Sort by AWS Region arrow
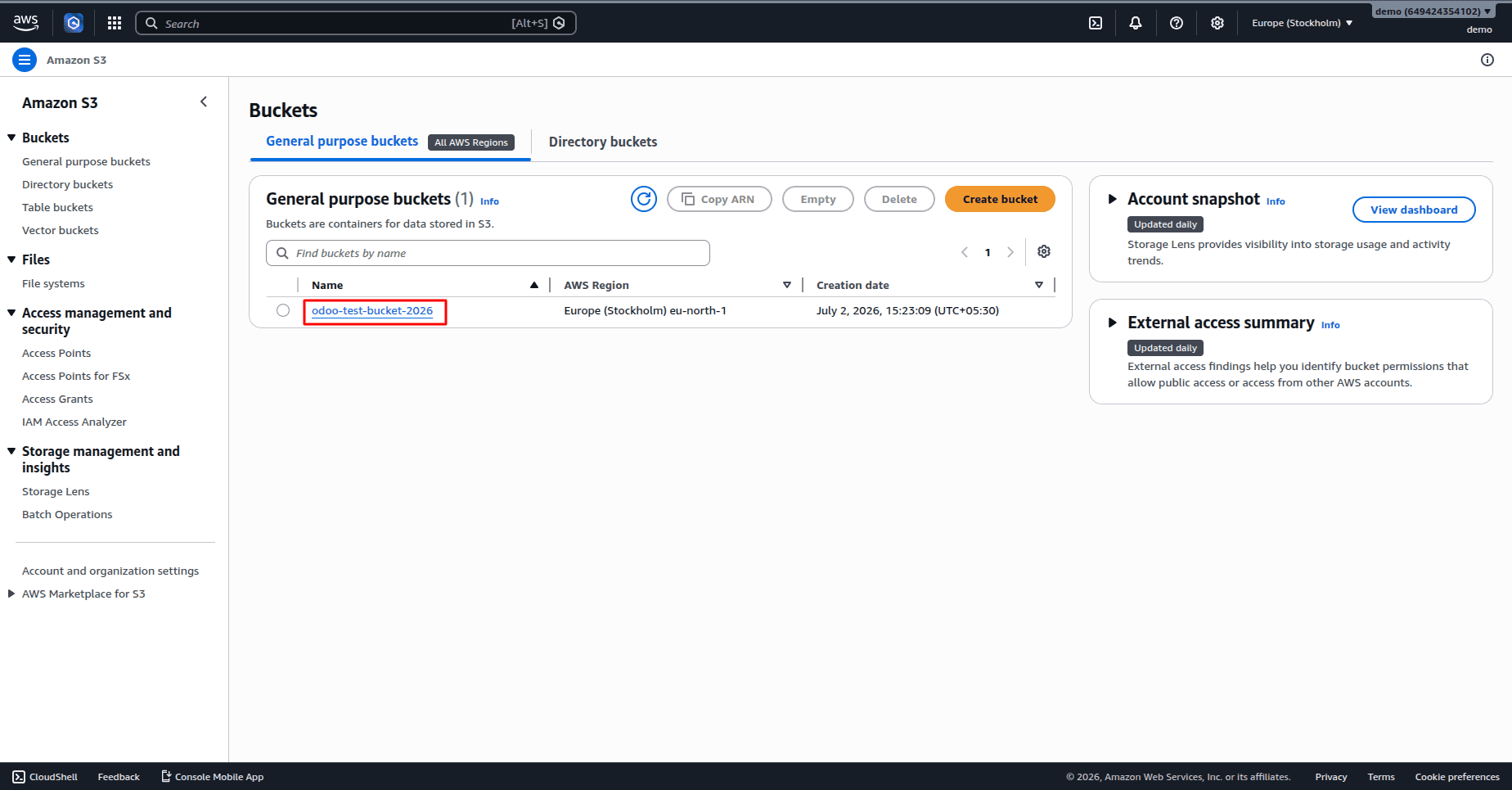1512x790 pixels. point(787,285)
